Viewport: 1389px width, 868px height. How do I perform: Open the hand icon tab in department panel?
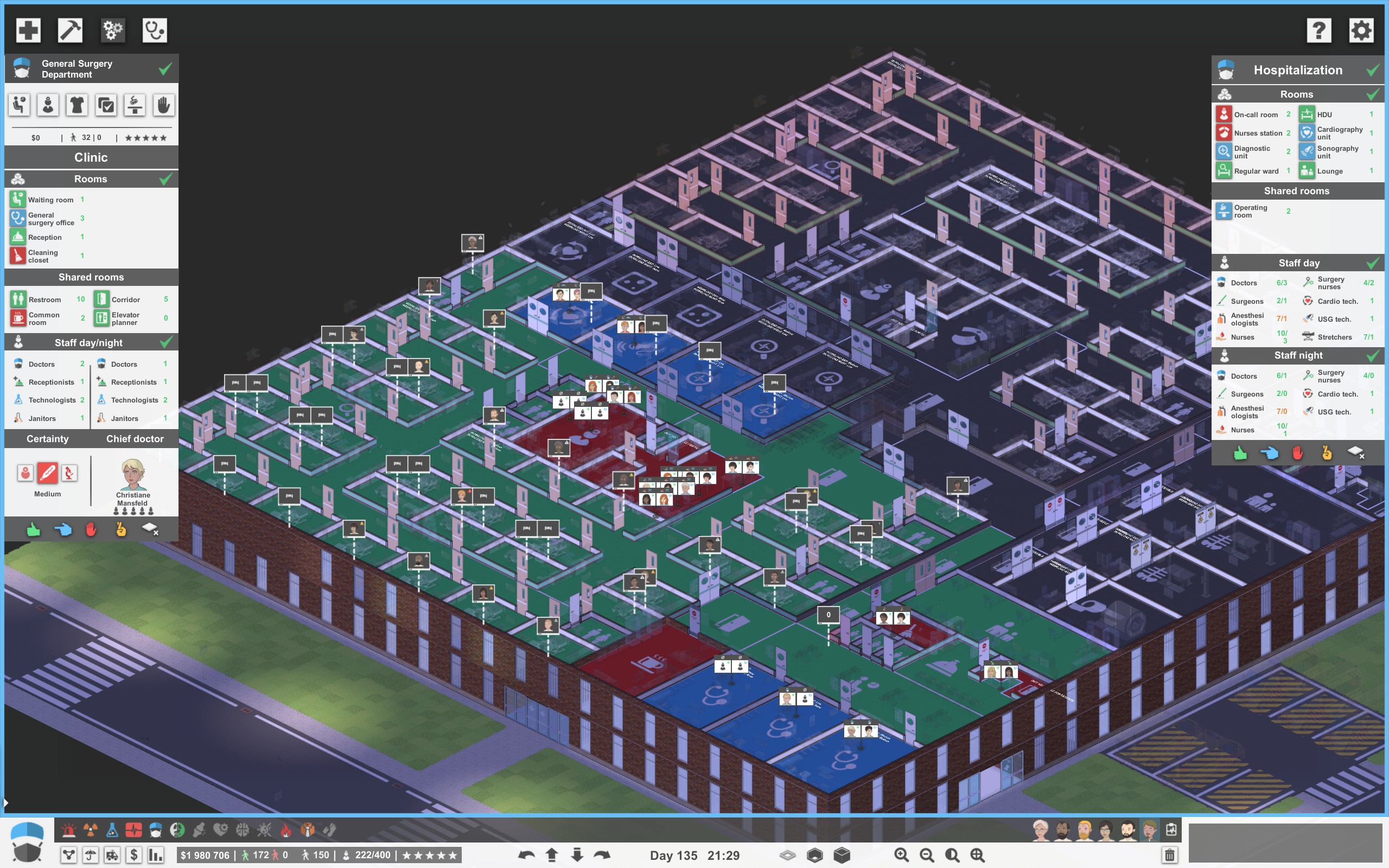(163, 105)
